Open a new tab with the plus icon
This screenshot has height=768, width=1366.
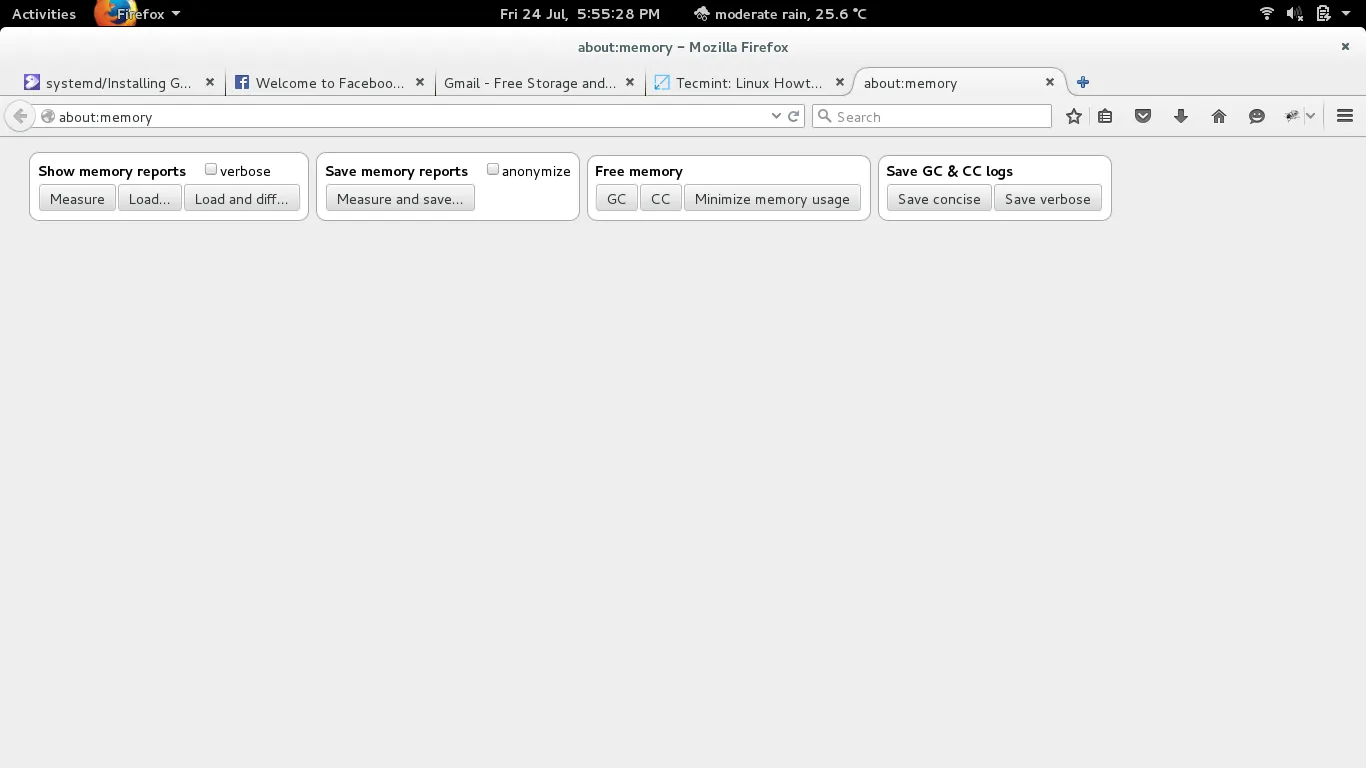[x=1082, y=82]
